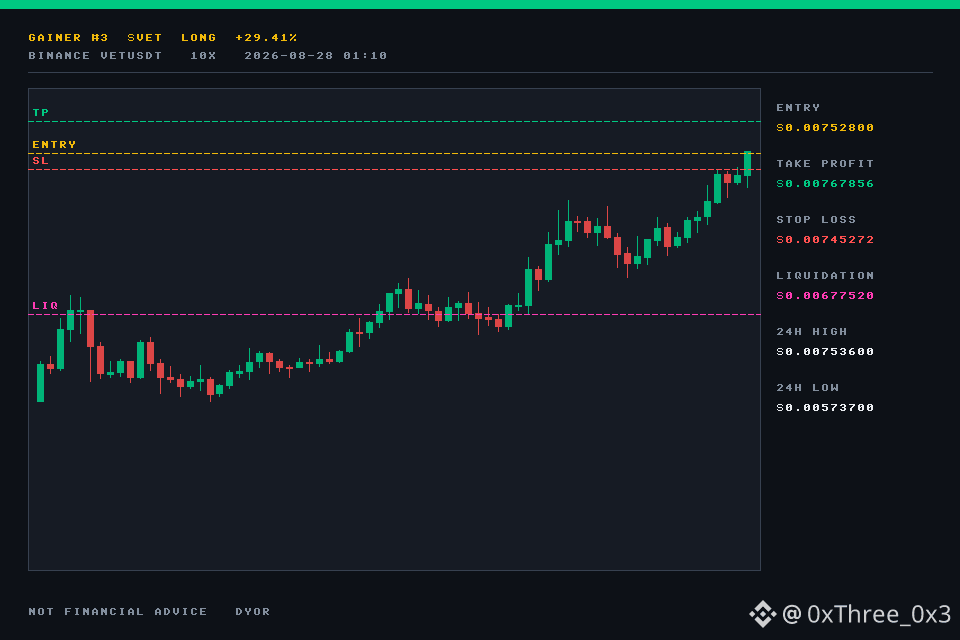Viewport: 960px width, 640px height.
Task: Click entry price $0.00752800
Action: point(825,127)
